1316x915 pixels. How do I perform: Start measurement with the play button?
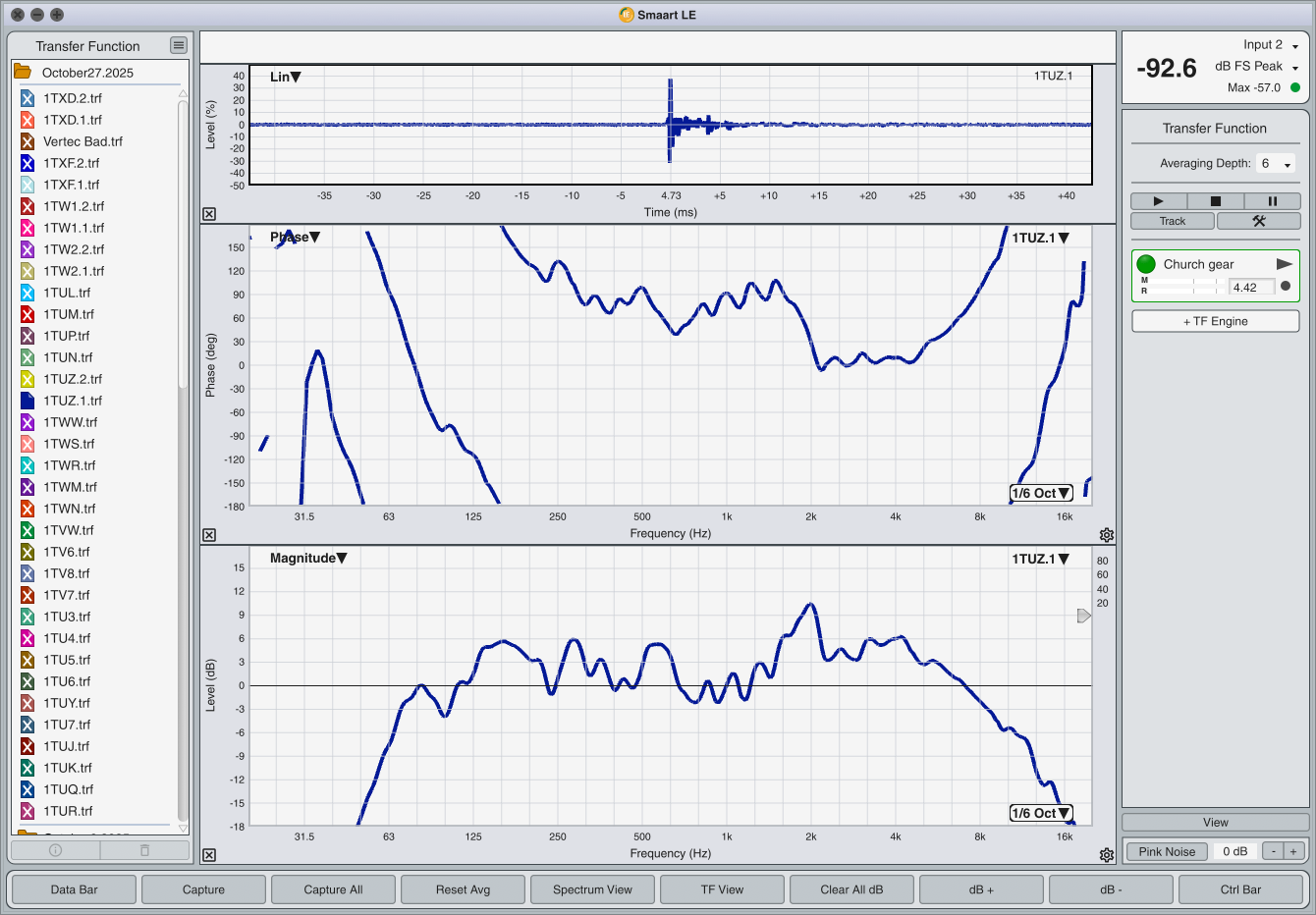[1158, 201]
